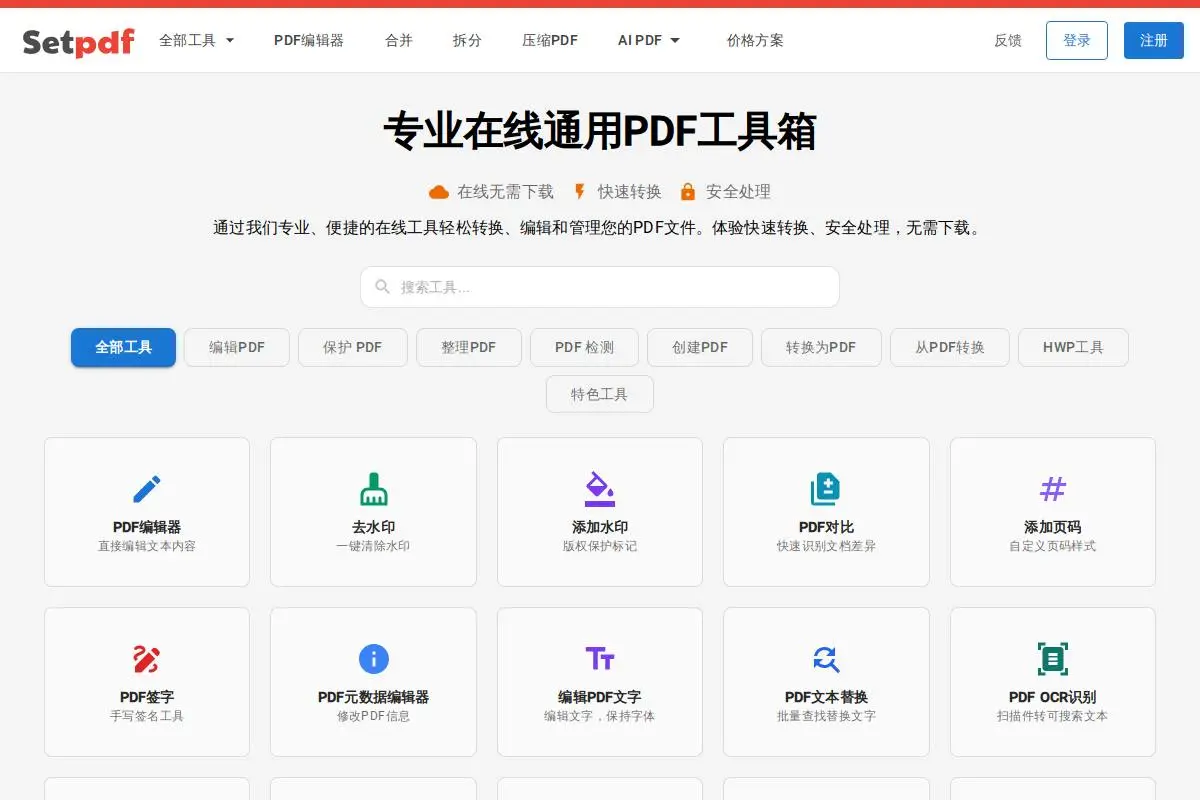Filter by 编辑PDF category

point(237,348)
